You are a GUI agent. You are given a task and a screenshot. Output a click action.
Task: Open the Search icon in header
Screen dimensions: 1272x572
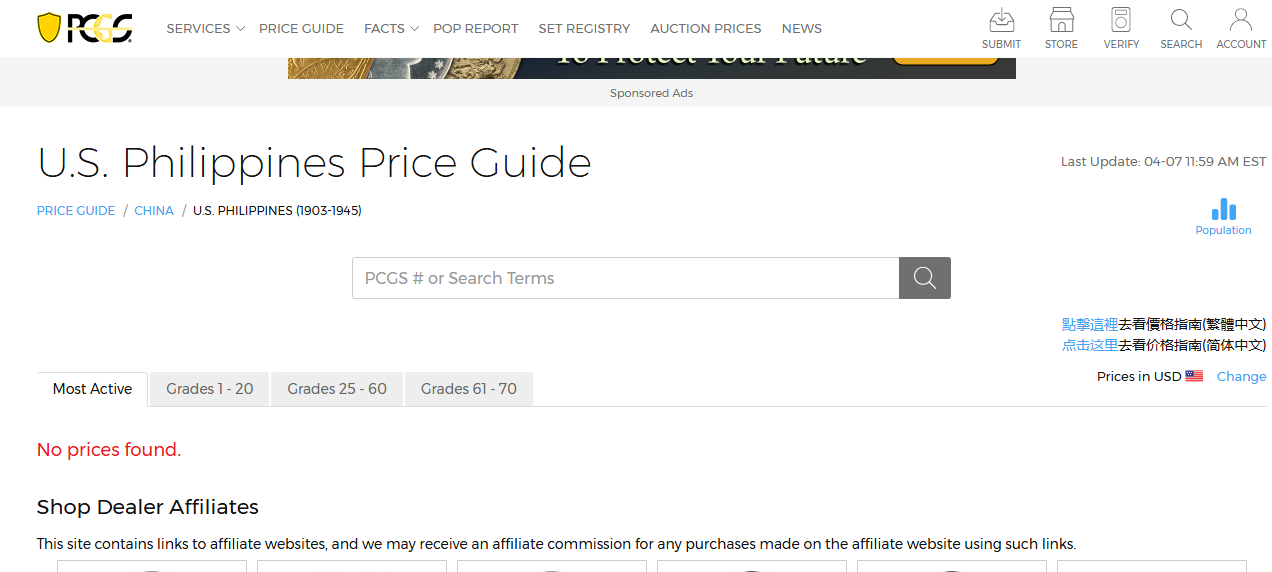click(x=1181, y=29)
